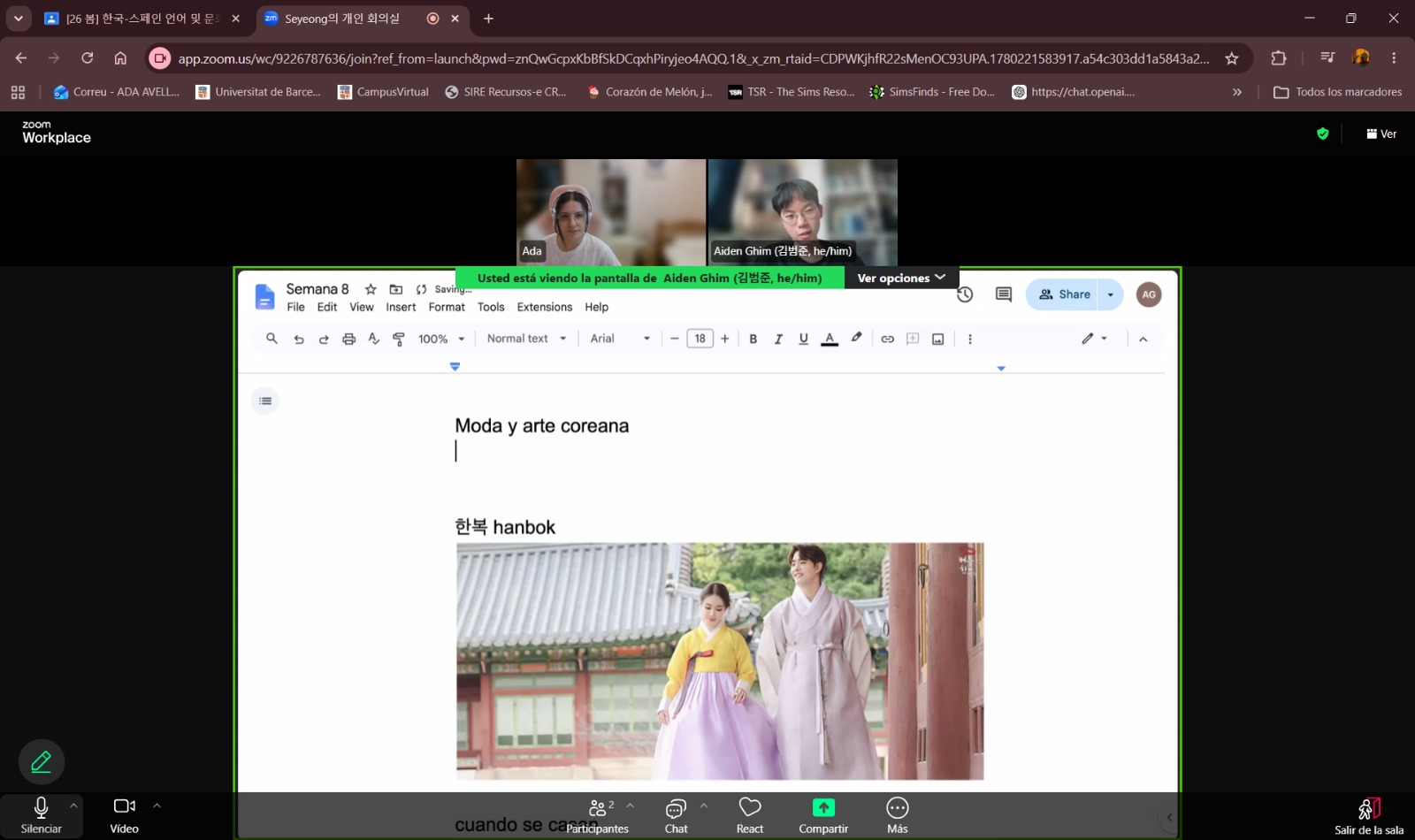The width and height of the screenshot is (1415, 840).
Task: Open the 100% zoom dropdown
Action: pyautogui.click(x=441, y=339)
